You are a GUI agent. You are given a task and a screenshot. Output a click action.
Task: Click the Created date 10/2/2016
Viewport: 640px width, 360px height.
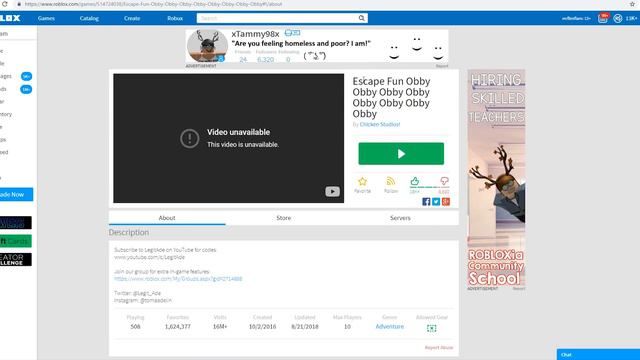click(262, 327)
